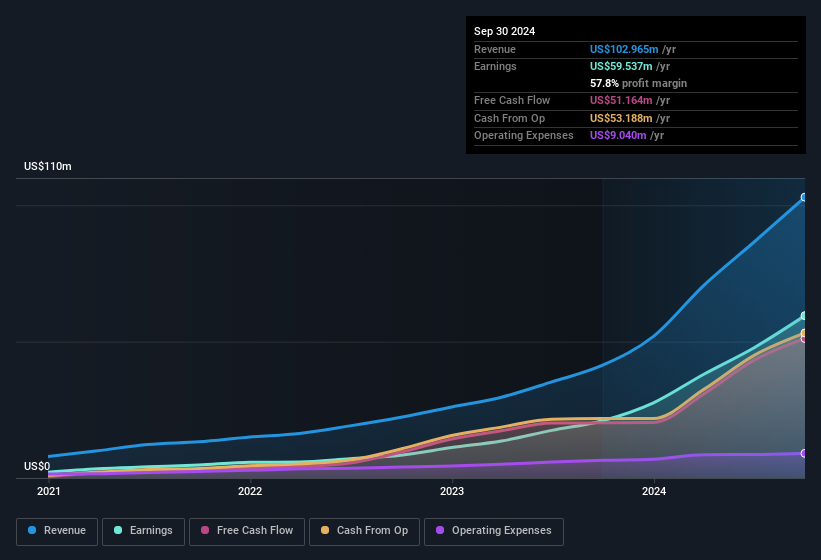821x560 pixels.
Task: Click the US$9.040m operating expenses value
Action: [618, 135]
